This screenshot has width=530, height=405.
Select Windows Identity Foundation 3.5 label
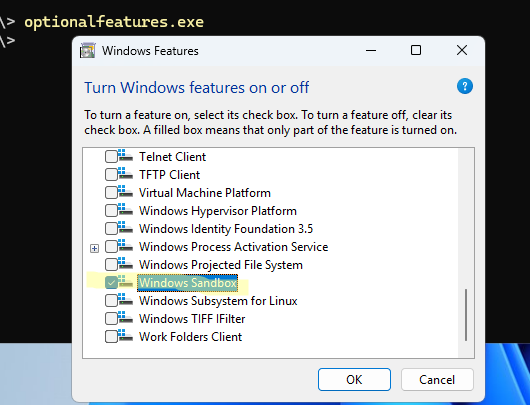coord(226,229)
